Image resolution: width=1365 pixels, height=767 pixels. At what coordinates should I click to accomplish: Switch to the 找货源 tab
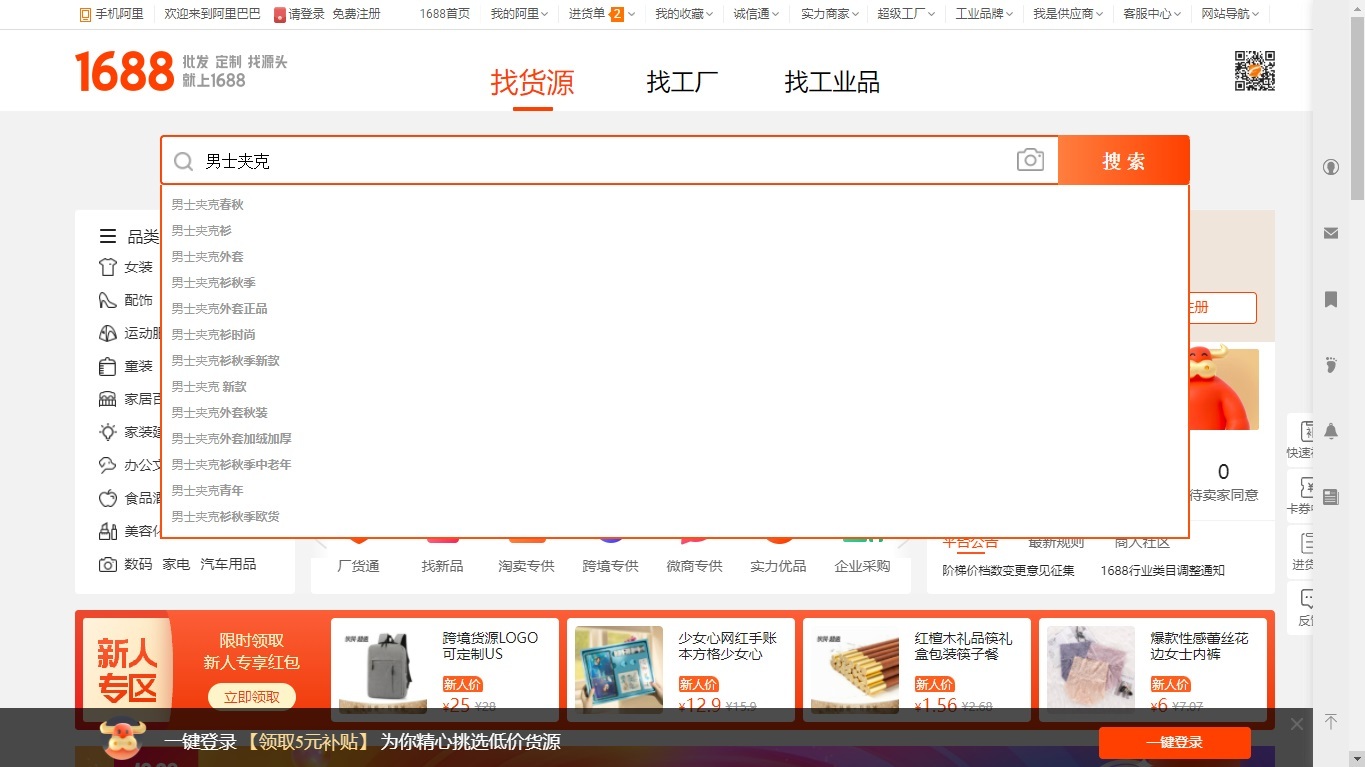pos(532,82)
